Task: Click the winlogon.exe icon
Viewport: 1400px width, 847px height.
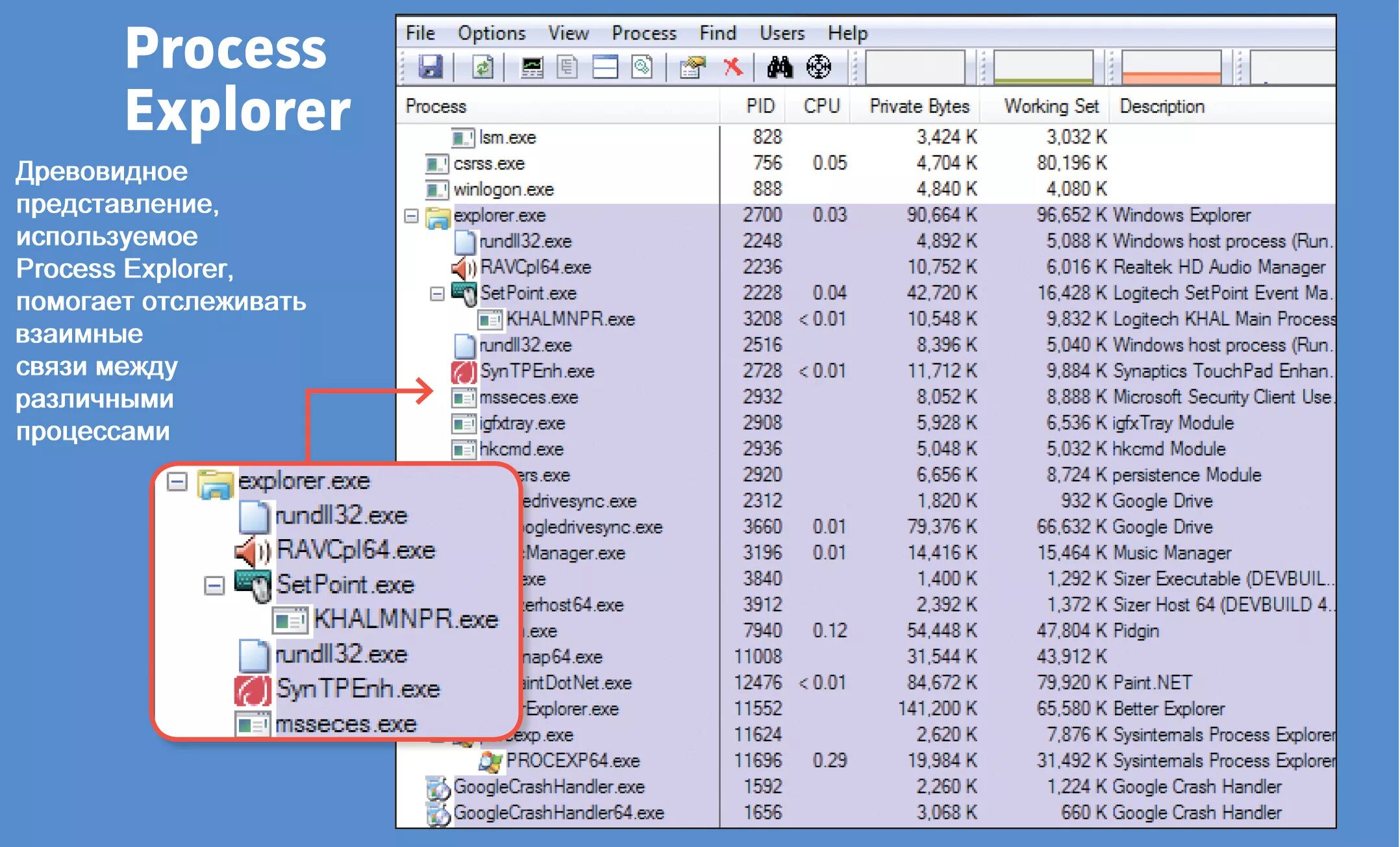Action: pyautogui.click(x=437, y=190)
